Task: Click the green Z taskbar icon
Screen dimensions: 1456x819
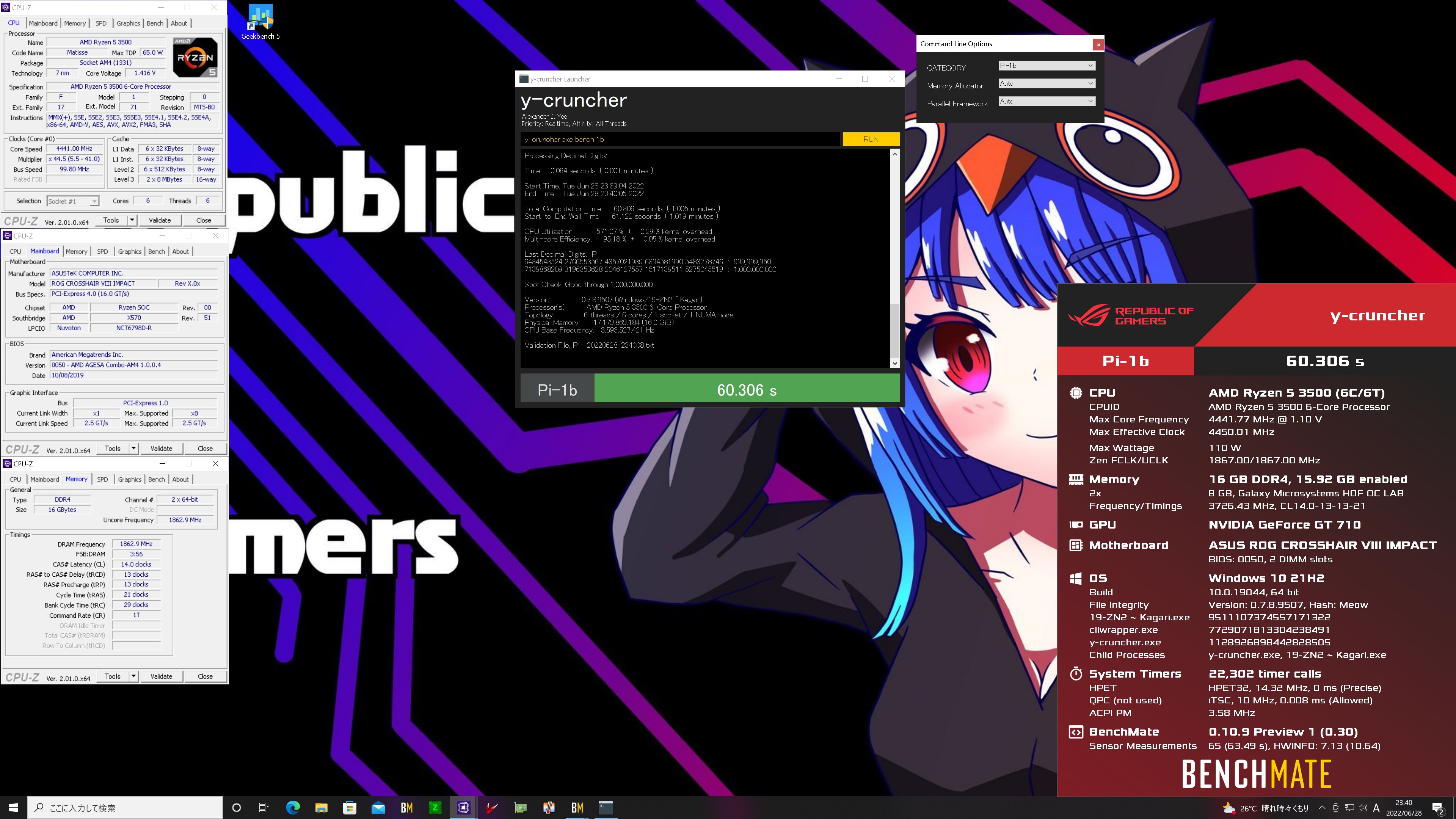Action: [435, 808]
